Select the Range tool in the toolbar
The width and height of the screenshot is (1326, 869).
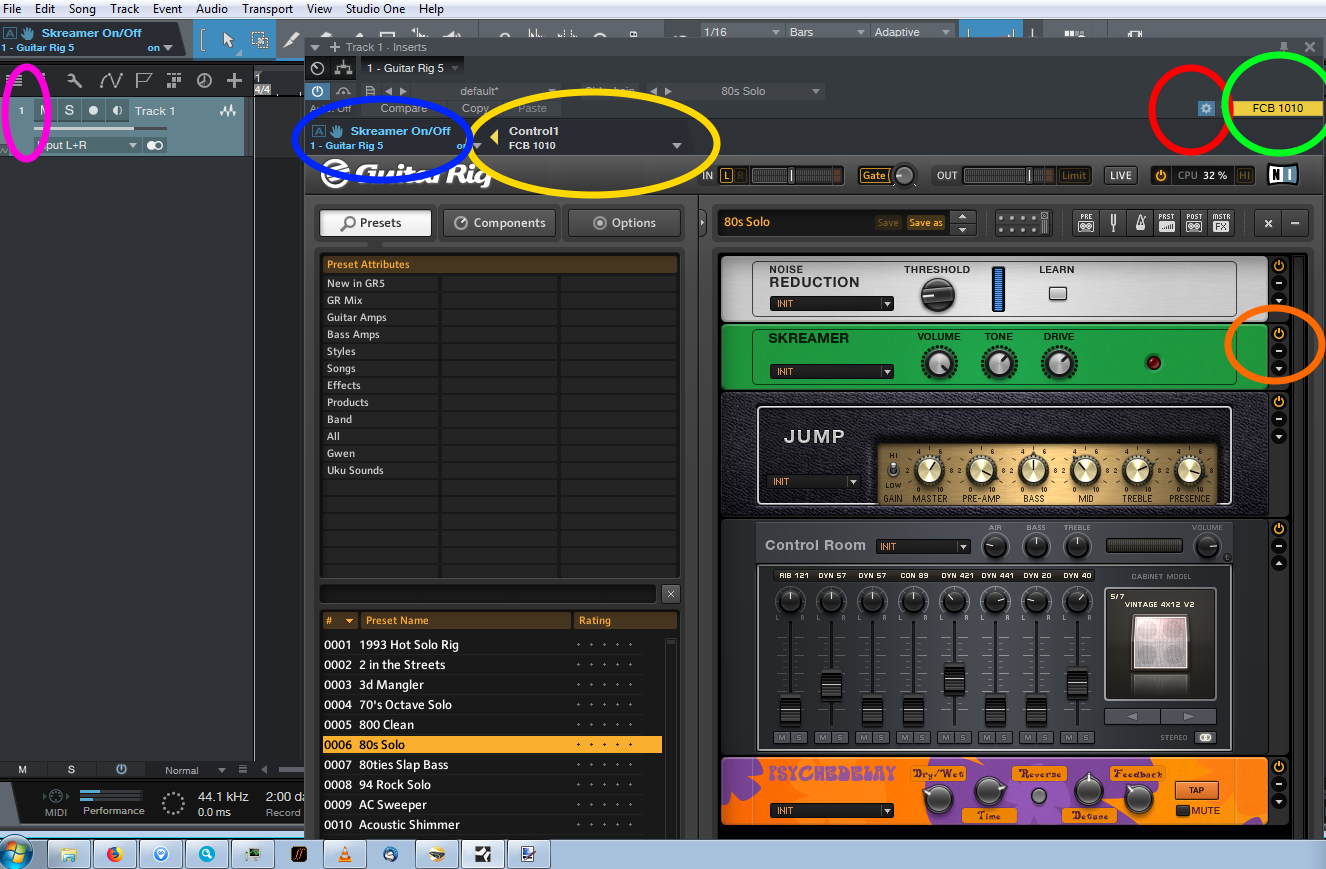259,40
